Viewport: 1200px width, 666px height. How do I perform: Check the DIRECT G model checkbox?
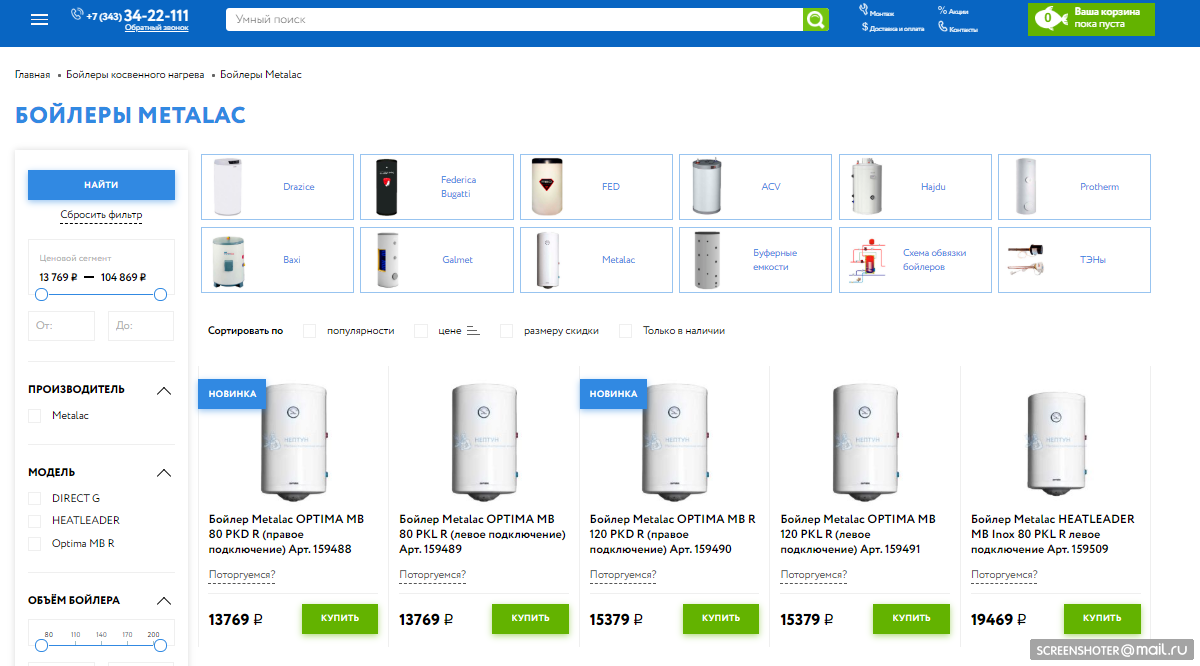(x=35, y=498)
